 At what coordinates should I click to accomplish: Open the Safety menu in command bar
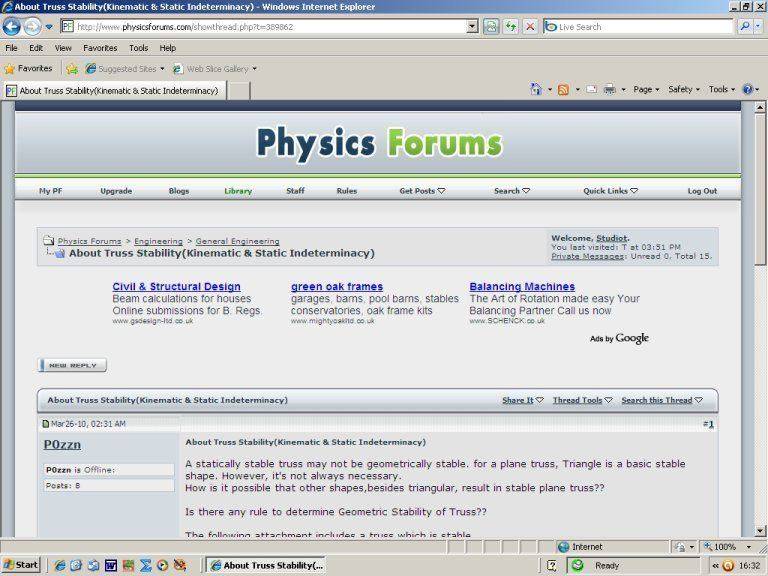pyautogui.click(x=684, y=90)
